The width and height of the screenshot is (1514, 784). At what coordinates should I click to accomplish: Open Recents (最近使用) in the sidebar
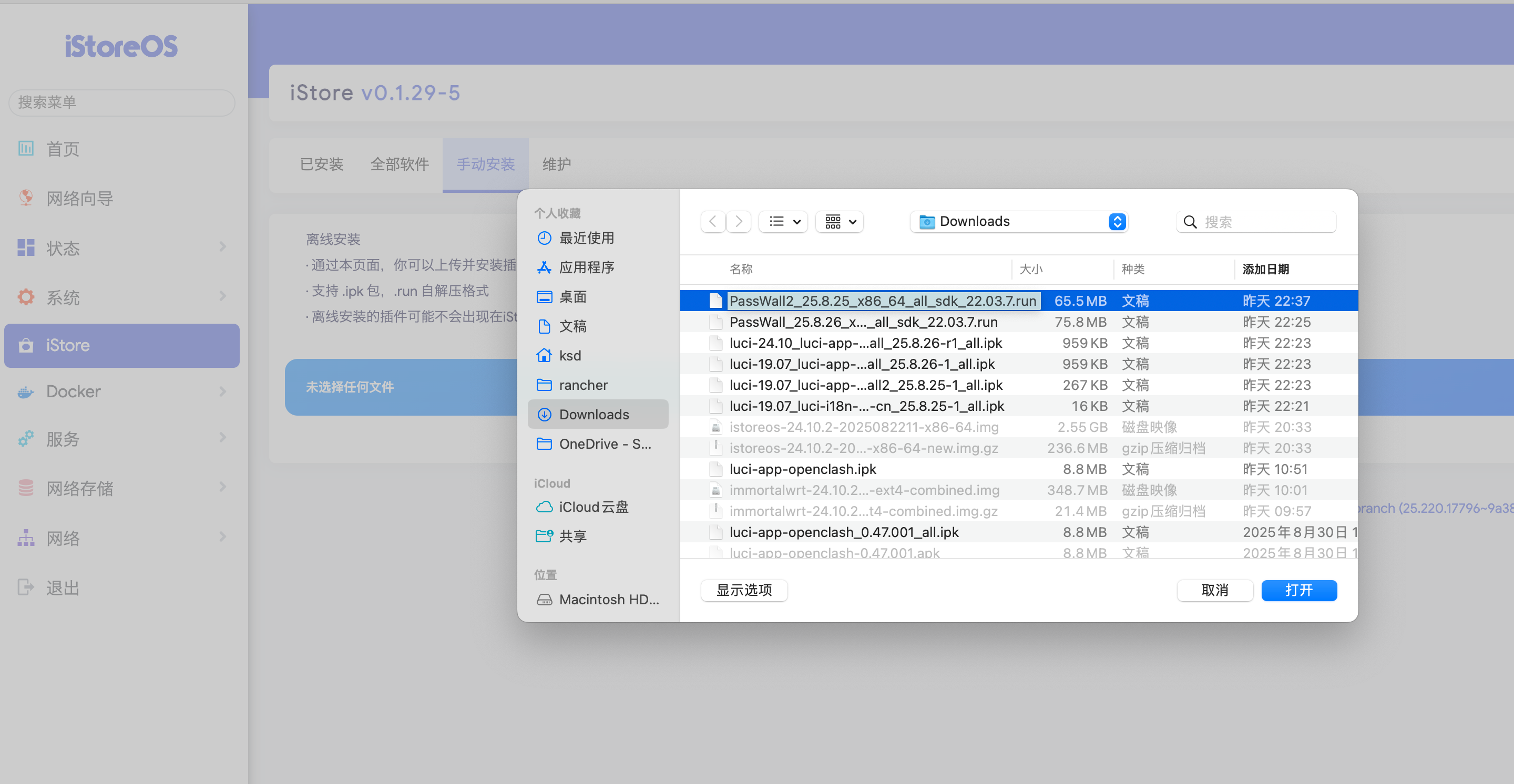586,238
